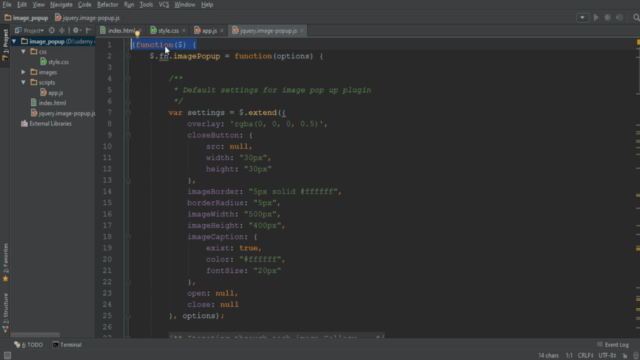
Task: Click the 1:1 cursor position indicator
Action: (569, 356)
